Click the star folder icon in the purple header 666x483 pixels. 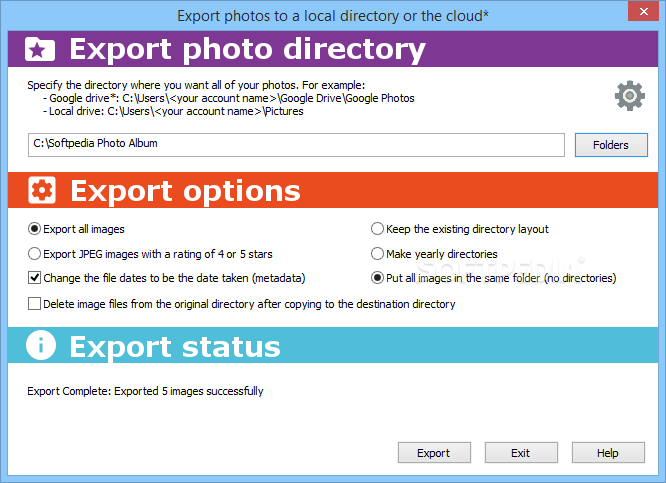tap(40, 49)
